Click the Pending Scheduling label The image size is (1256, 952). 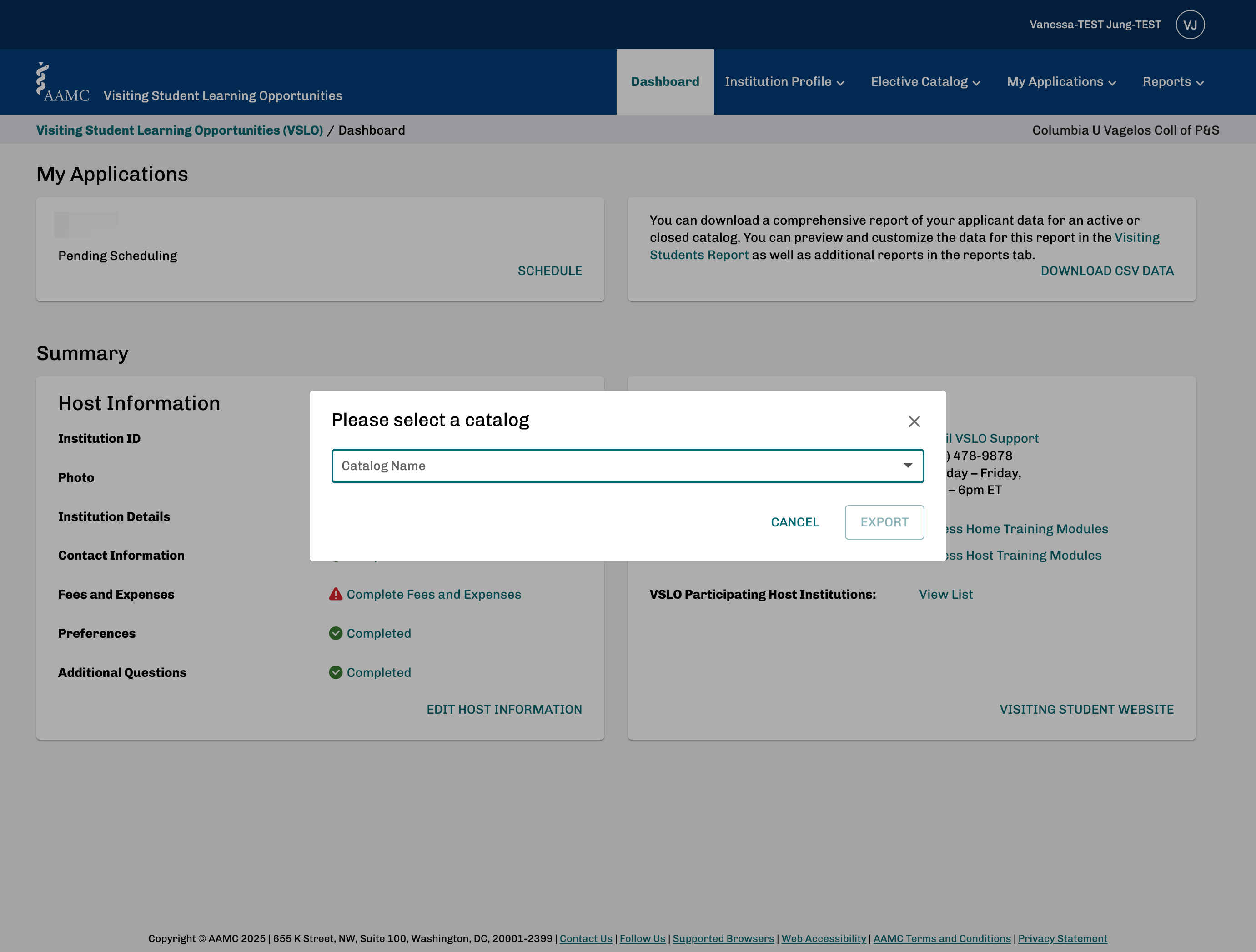pos(117,256)
